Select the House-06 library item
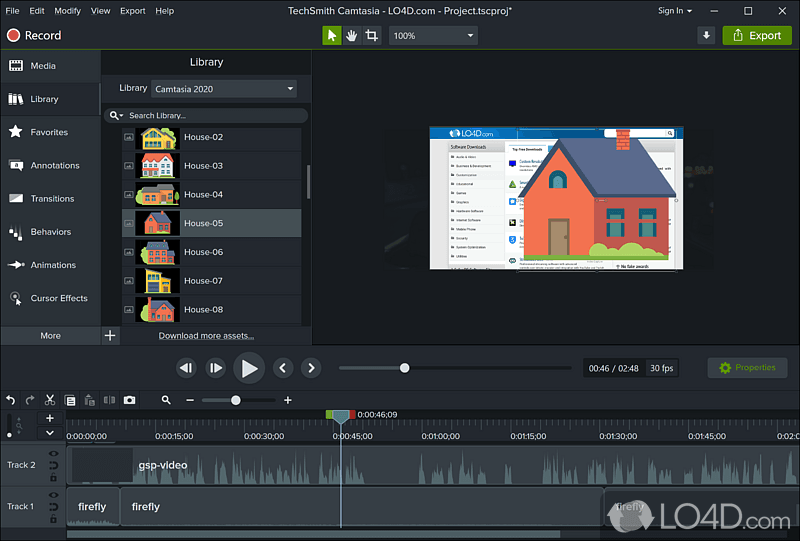This screenshot has width=800, height=541. pos(211,252)
